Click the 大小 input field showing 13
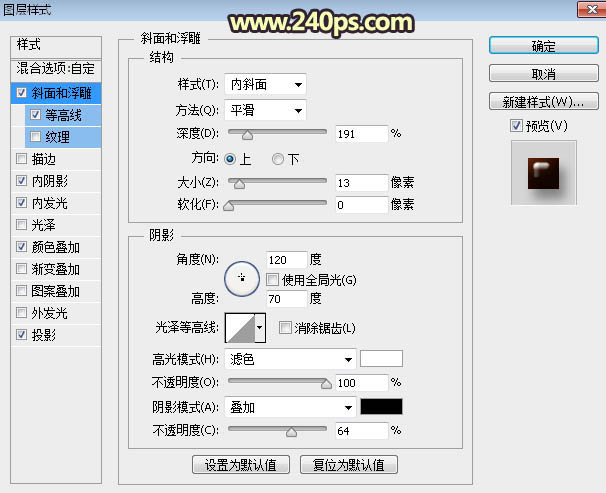 361,182
